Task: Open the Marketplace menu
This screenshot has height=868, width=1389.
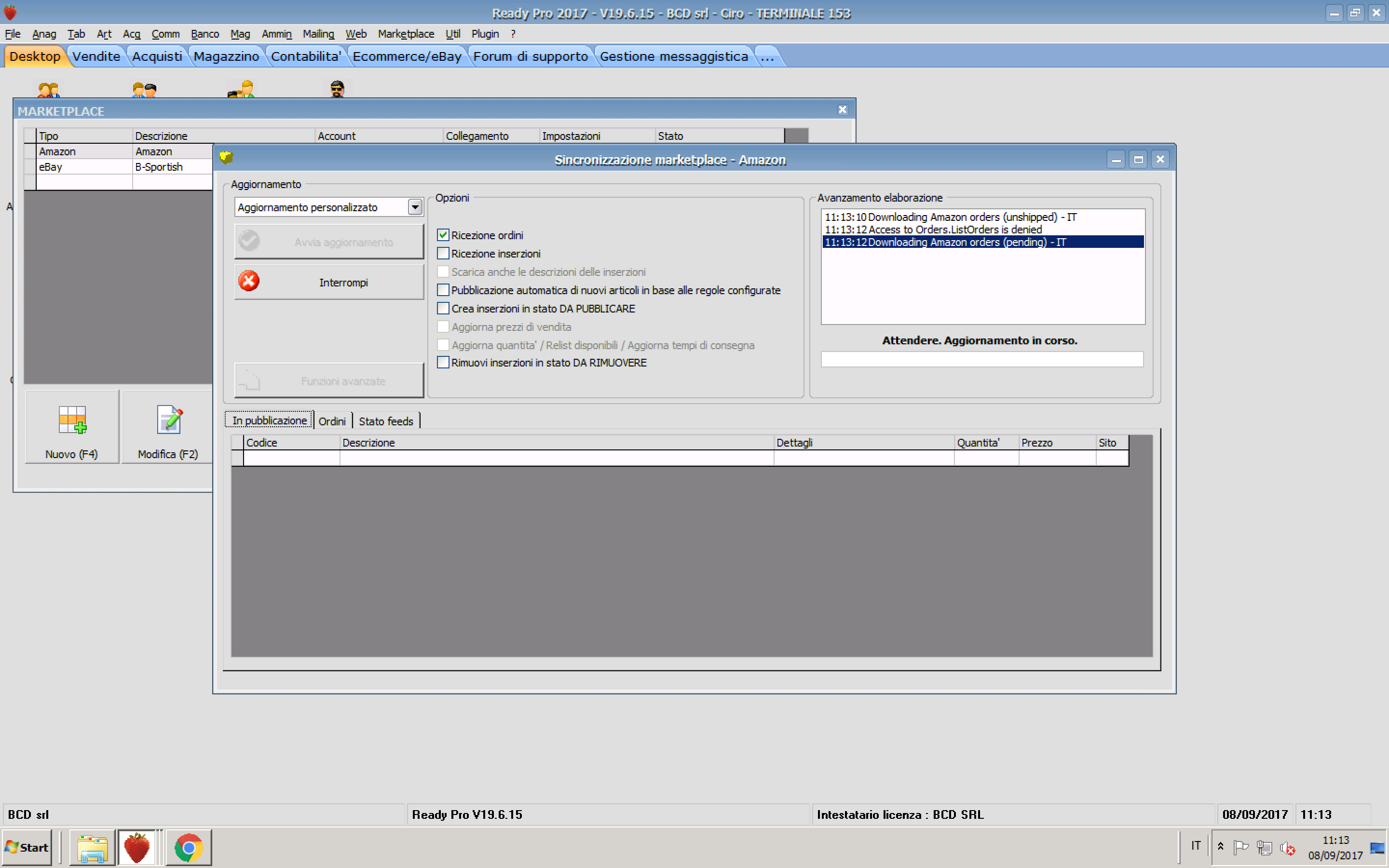Action: (405, 34)
